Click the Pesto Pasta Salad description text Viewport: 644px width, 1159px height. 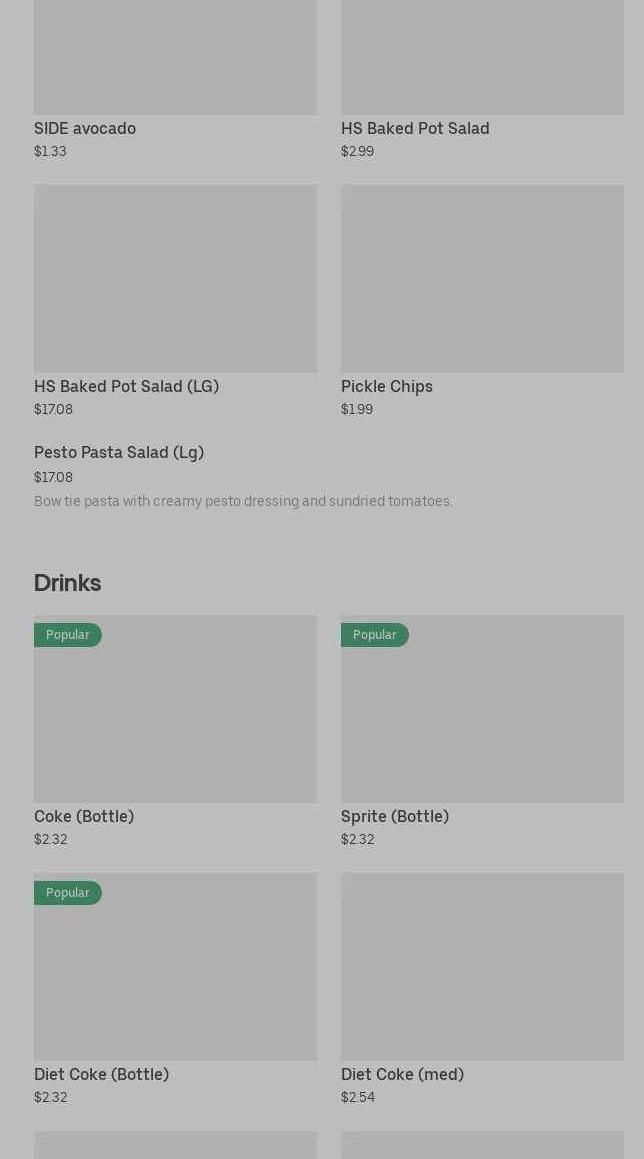click(x=243, y=501)
